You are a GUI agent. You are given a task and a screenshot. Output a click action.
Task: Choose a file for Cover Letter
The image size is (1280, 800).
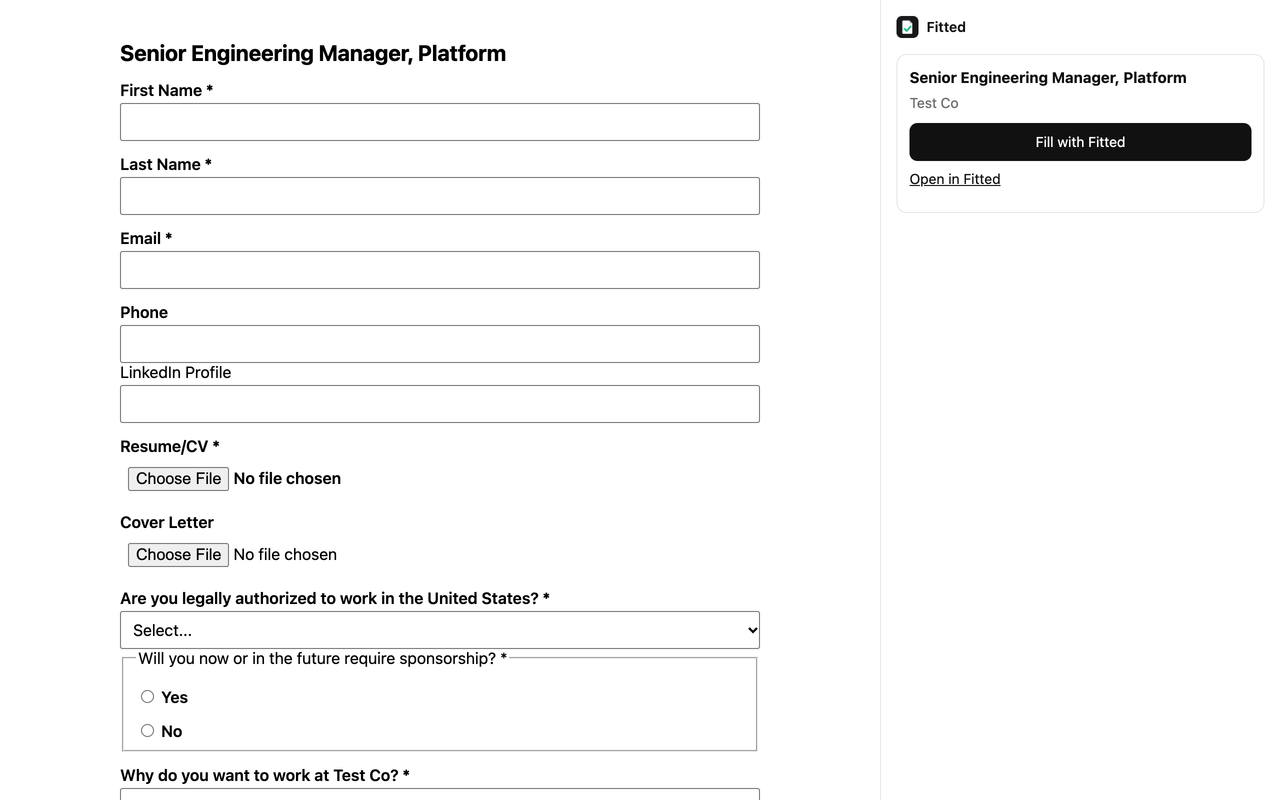pos(178,555)
